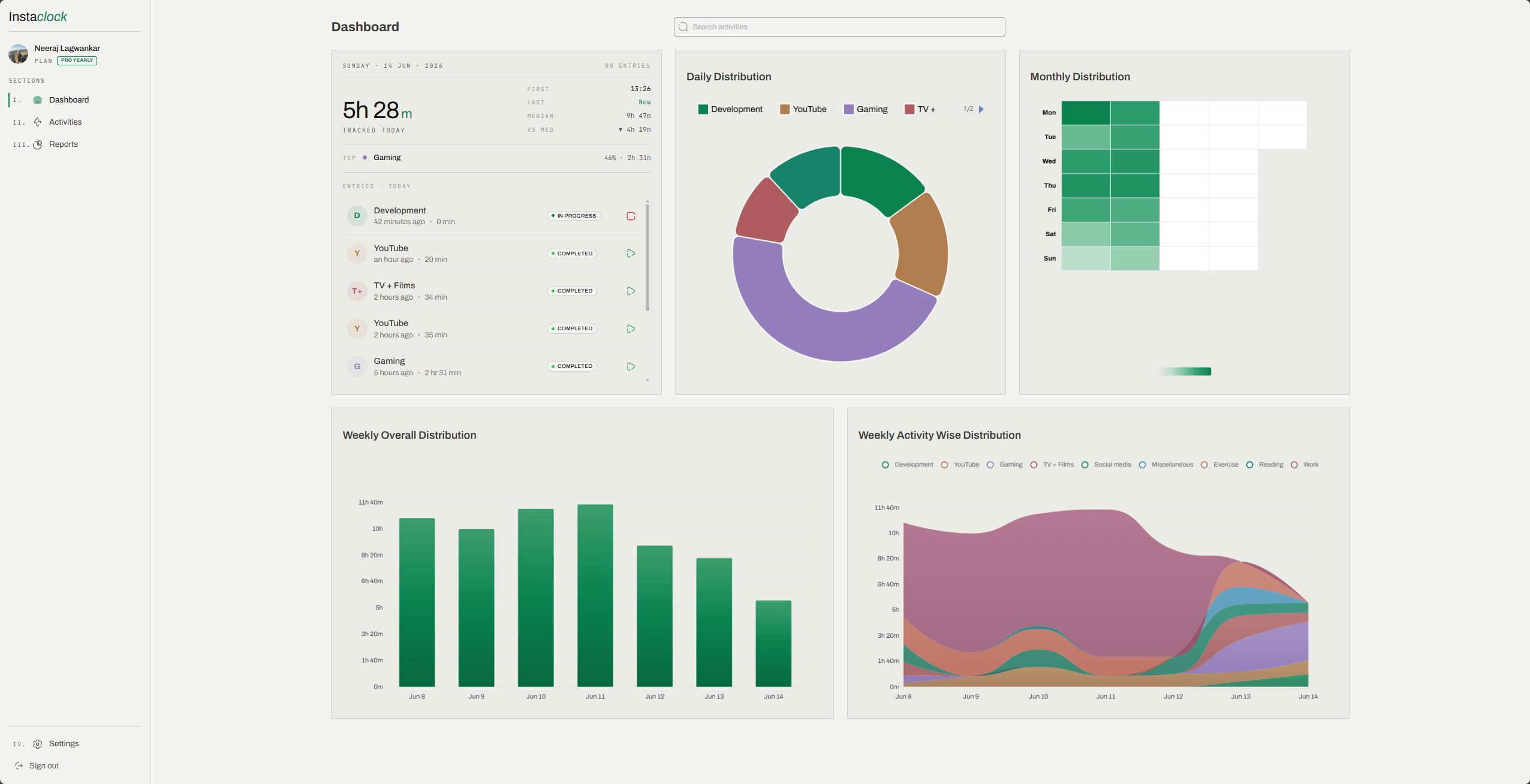Click the Gaming entry G avatar

pyautogui.click(x=357, y=366)
